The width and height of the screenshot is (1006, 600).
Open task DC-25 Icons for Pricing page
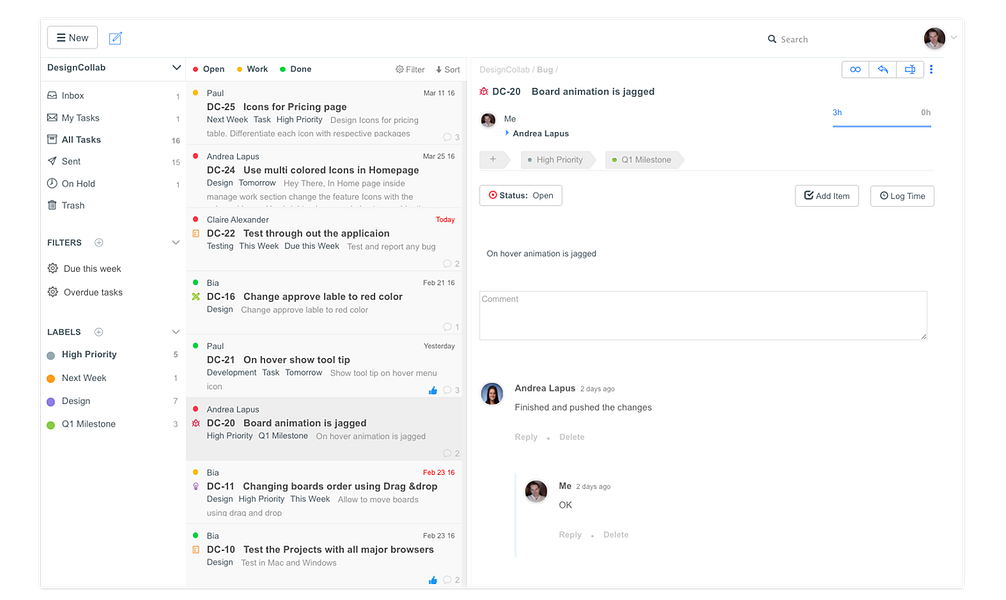pyautogui.click(x=324, y=113)
